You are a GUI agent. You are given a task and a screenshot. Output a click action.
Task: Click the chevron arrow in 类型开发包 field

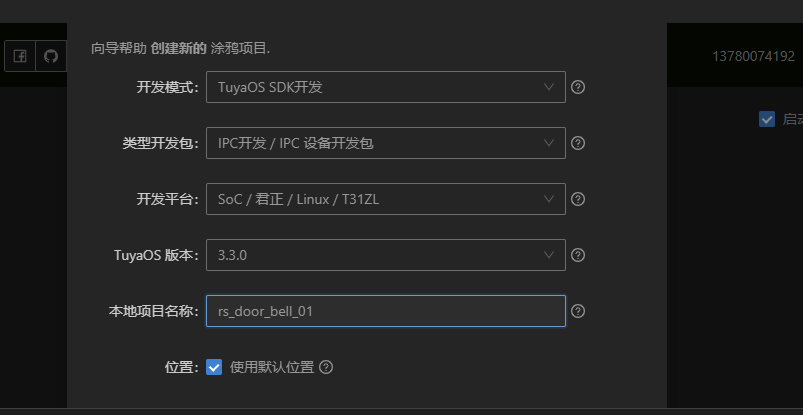click(x=548, y=143)
